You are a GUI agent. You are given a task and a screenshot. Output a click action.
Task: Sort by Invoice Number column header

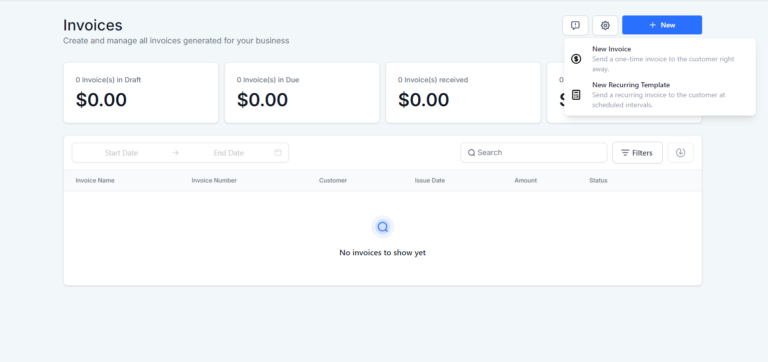coord(214,180)
